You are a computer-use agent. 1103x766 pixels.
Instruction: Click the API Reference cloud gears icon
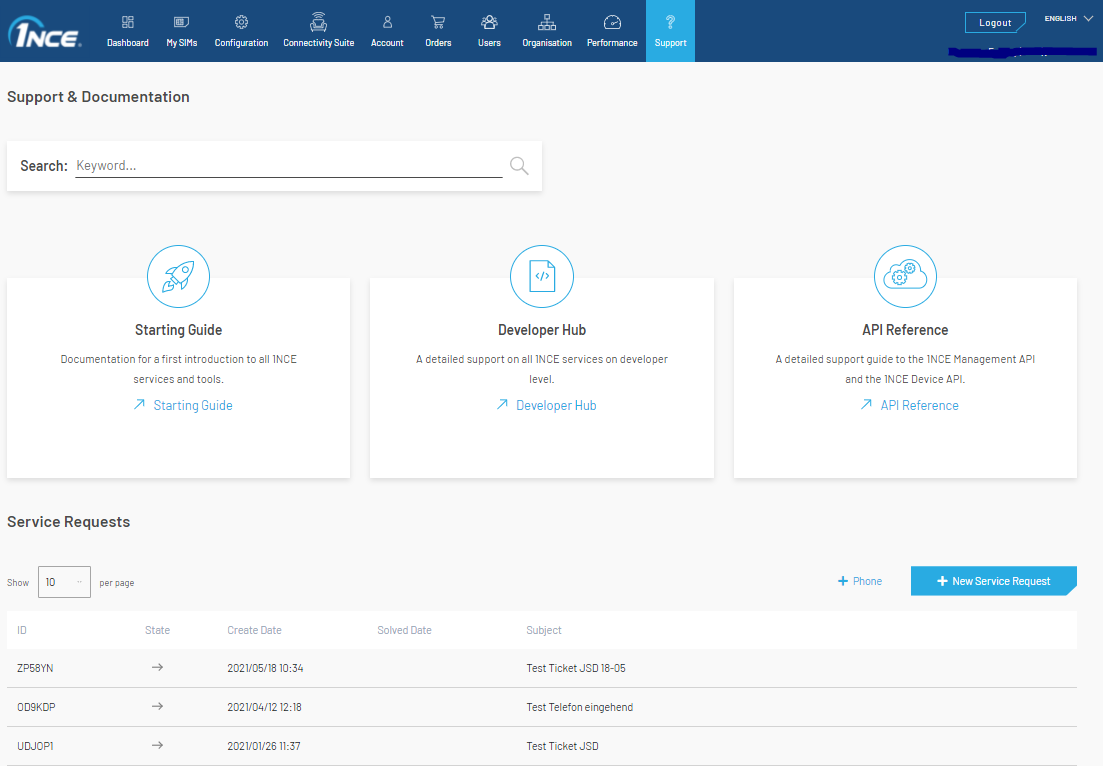[905, 276]
